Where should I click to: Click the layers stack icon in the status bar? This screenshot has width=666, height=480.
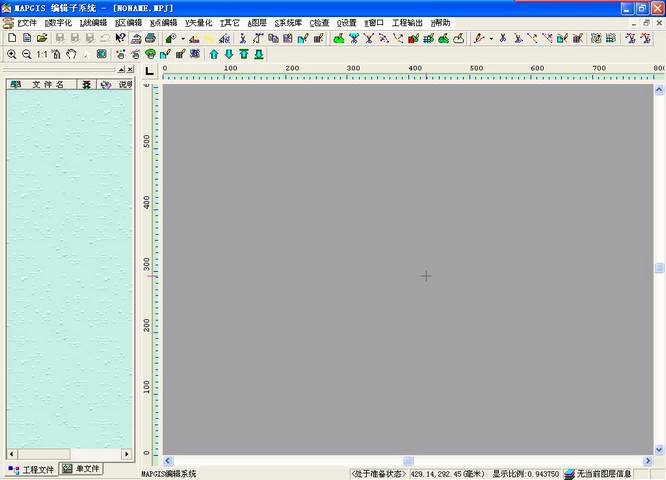point(569,474)
